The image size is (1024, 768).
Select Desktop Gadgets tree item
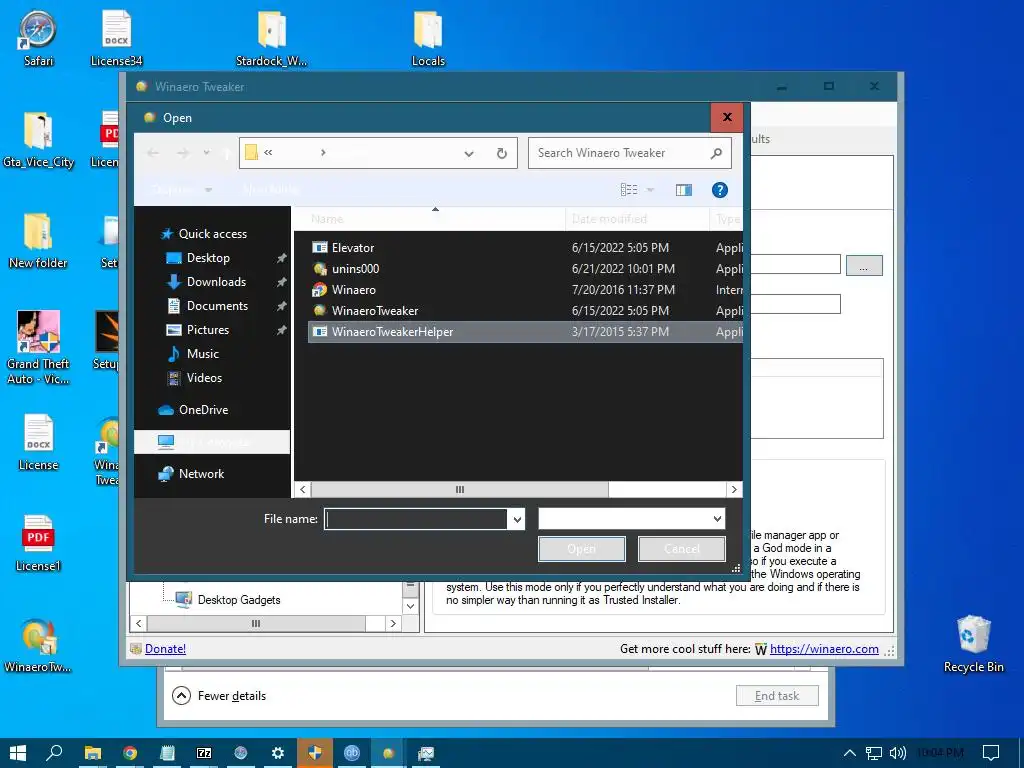[x=238, y=600]
